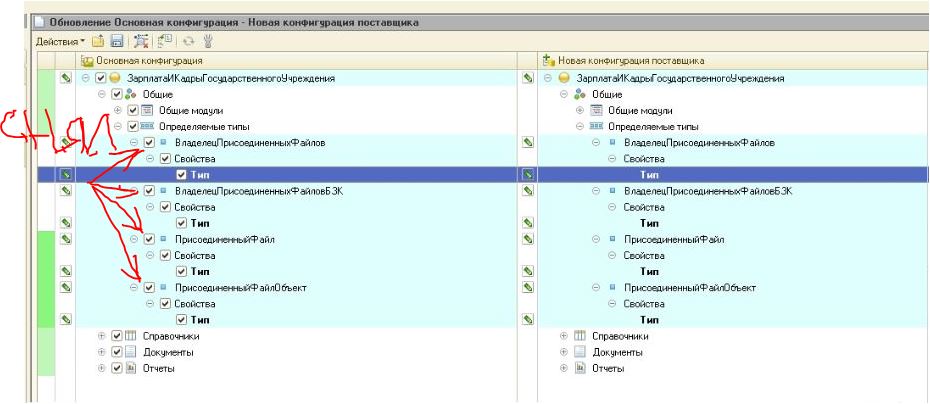Collapse Общие node in left pane
Image resolution: width=930 pixels, height=404 pixels.
[101, 94]
